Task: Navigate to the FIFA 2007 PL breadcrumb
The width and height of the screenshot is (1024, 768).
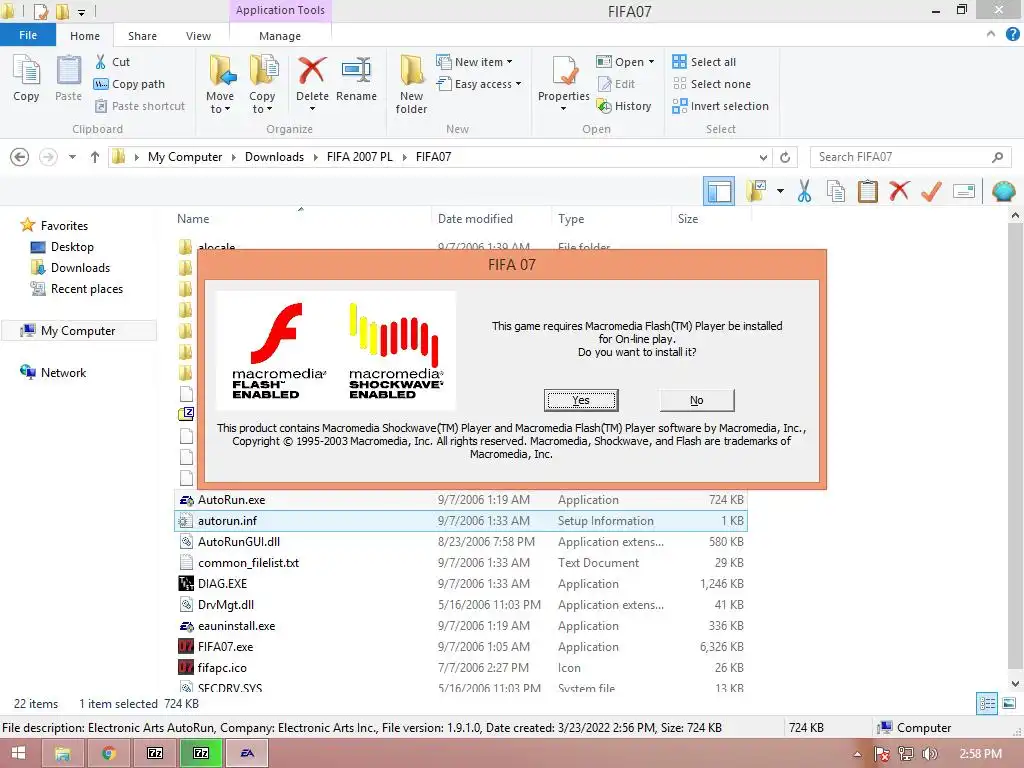Action: [x=360, y=157]
